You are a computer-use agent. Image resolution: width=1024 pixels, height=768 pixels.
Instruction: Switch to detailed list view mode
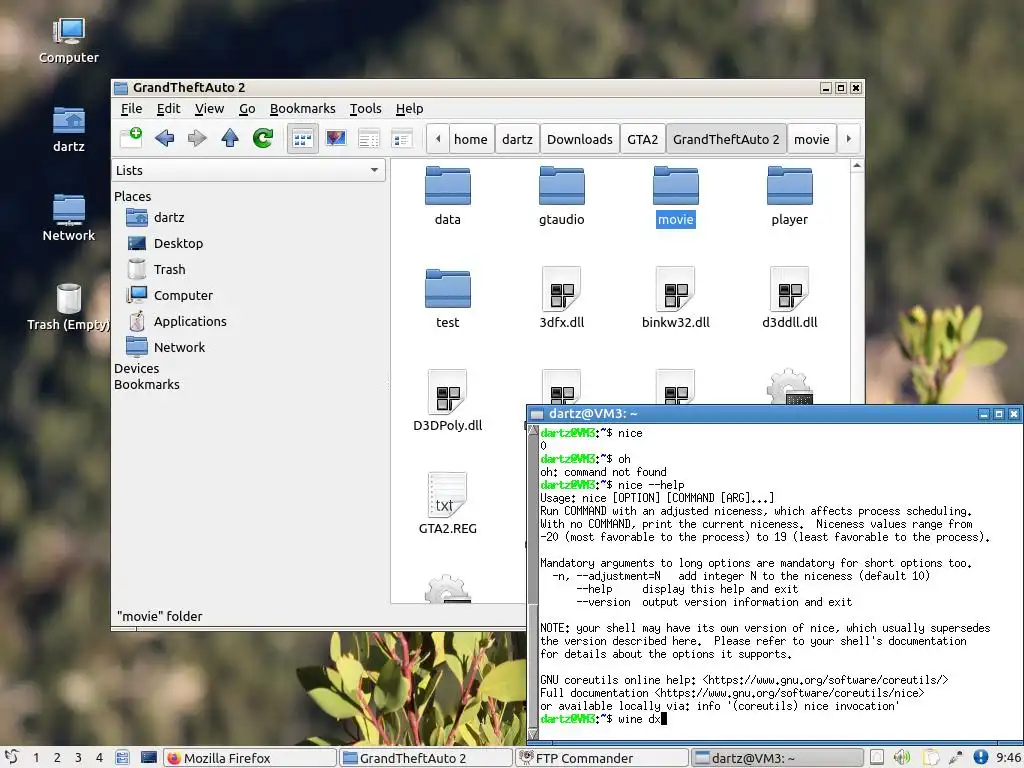tap(401, 138)
